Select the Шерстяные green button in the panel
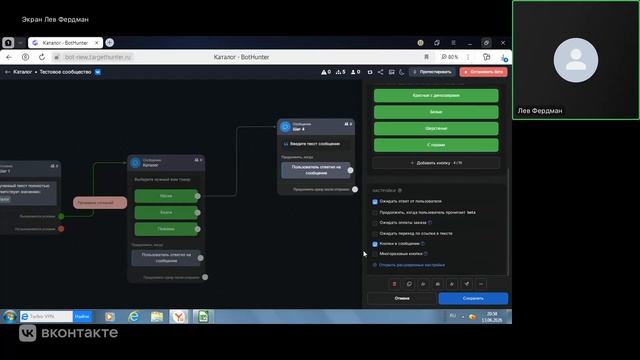This screenshot has height=360, width=640. click(436, 129)
